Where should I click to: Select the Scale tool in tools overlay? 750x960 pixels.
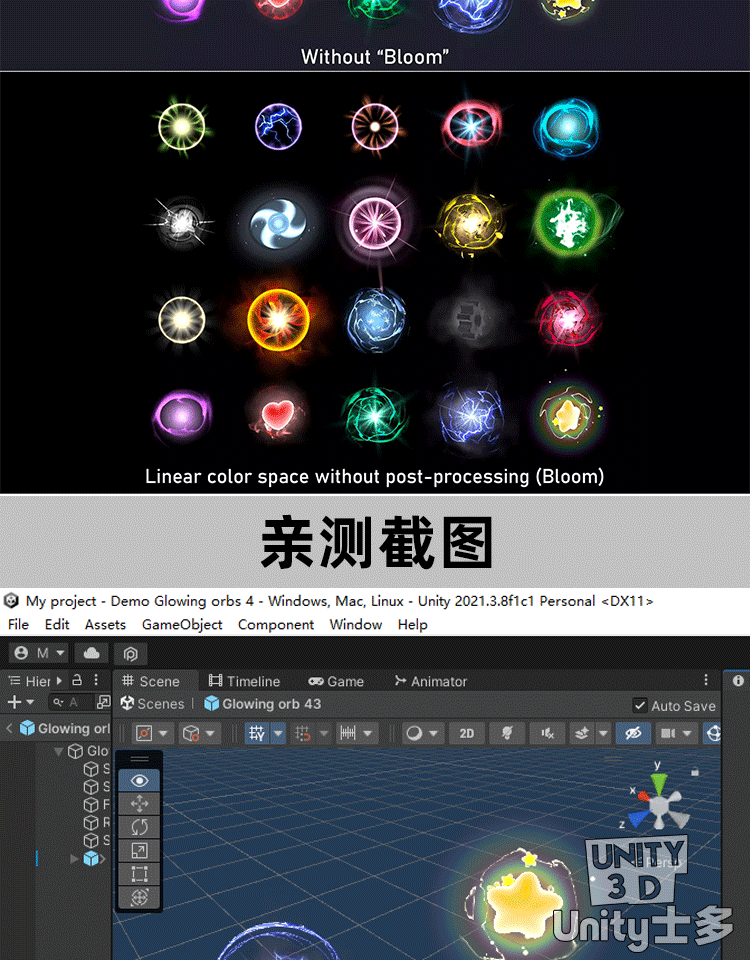coord(139,850)
